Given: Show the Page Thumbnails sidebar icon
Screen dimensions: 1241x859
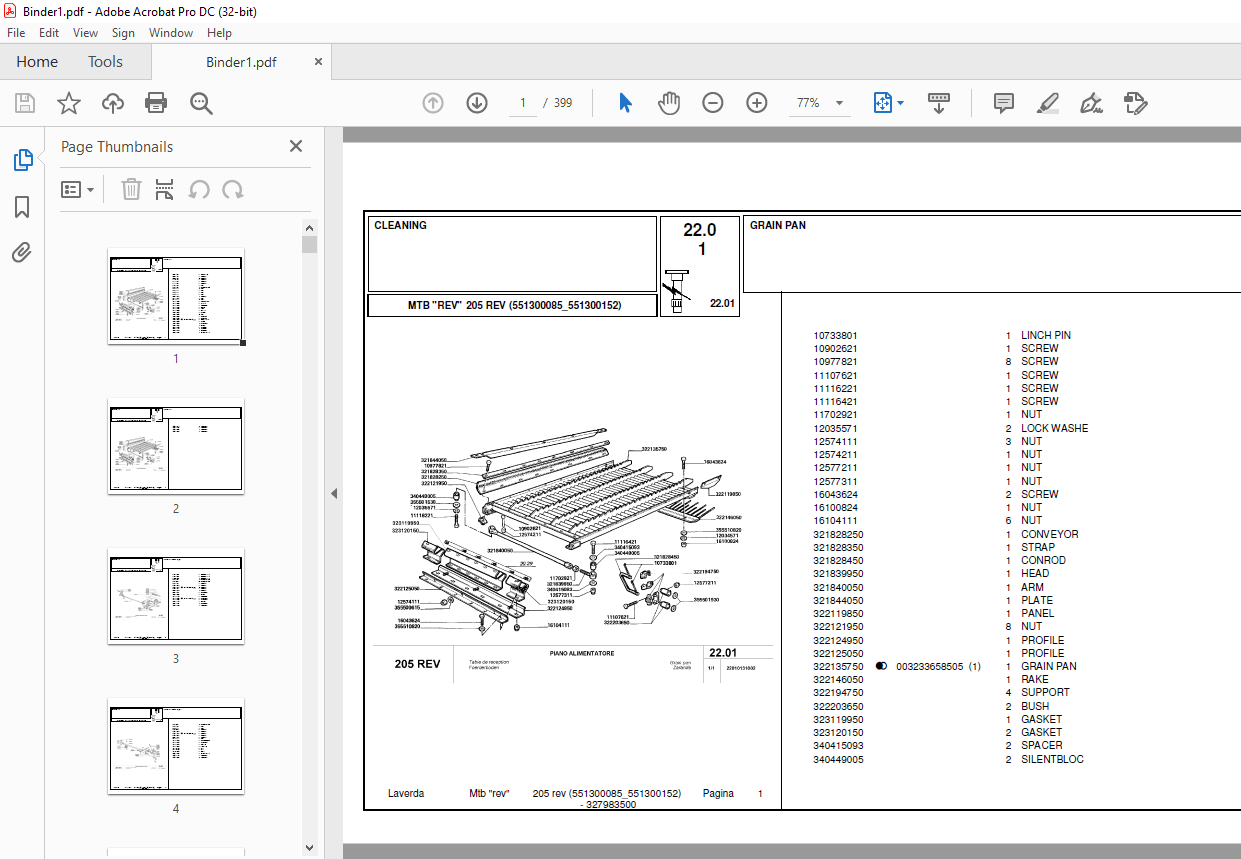Looking at the screenshot, I should [x=22, y=160].
